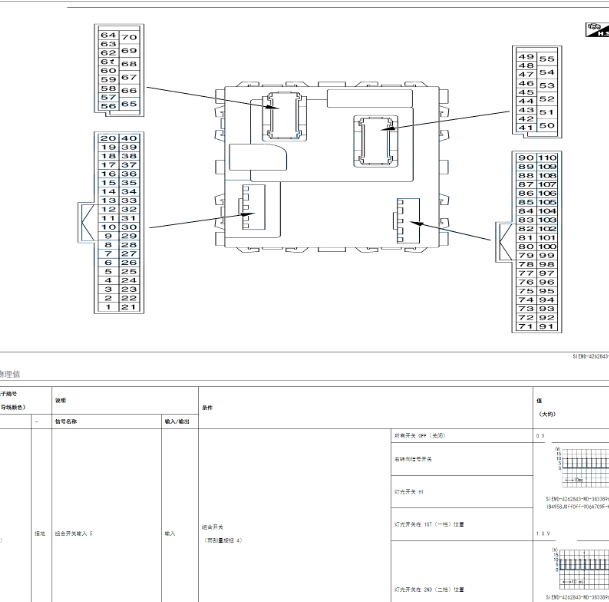Click pin 5 in the lower-left connector
609x602 pixels.
pos(108,272)
